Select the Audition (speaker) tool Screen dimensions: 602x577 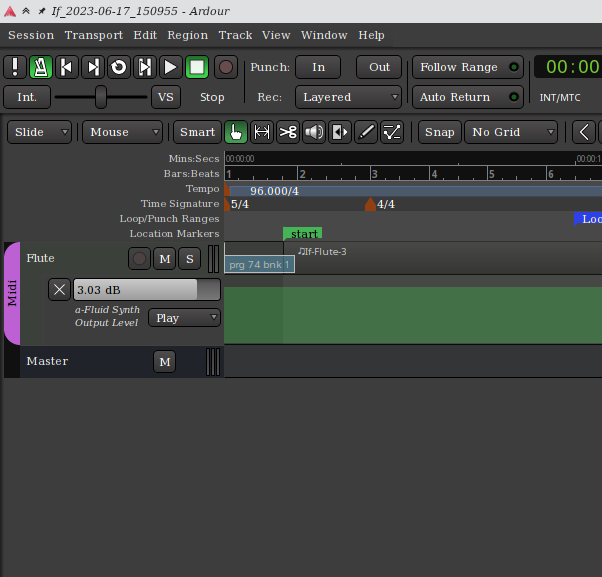point(314,132)
